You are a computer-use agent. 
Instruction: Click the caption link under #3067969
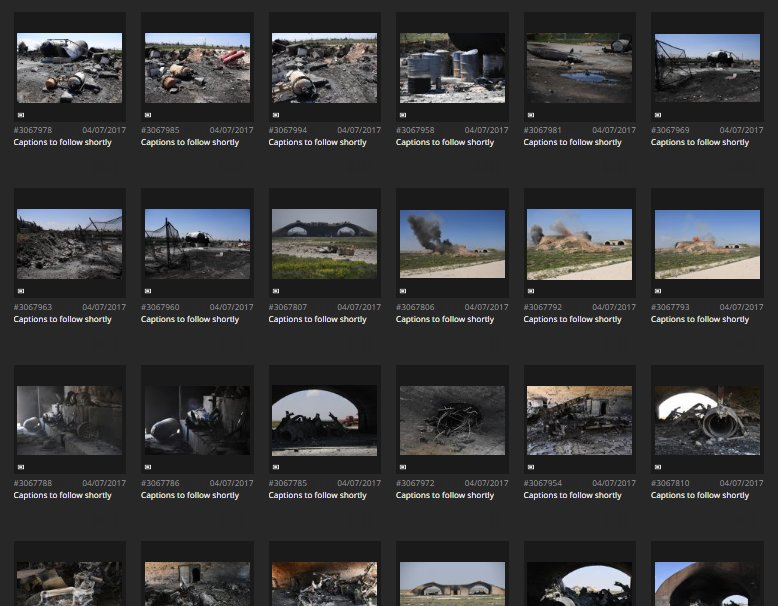700,142
